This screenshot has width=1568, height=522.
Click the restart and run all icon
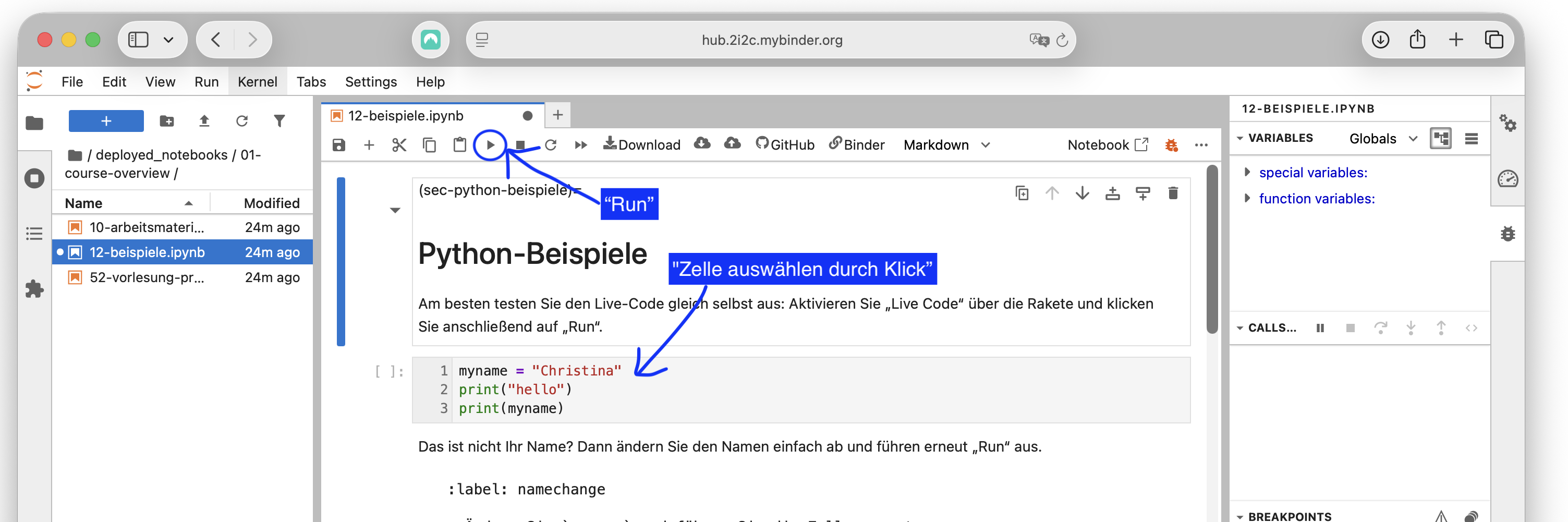(x=581, y=145)
